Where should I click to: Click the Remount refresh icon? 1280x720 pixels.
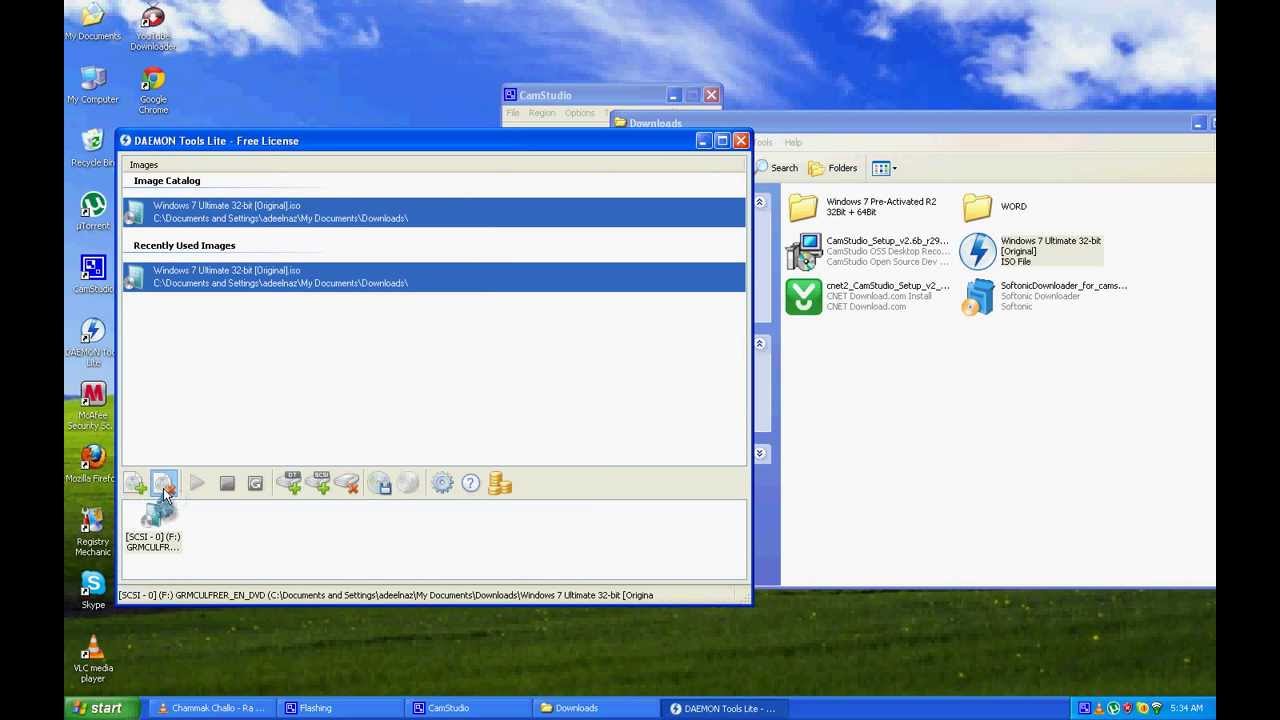pos(255,484)
